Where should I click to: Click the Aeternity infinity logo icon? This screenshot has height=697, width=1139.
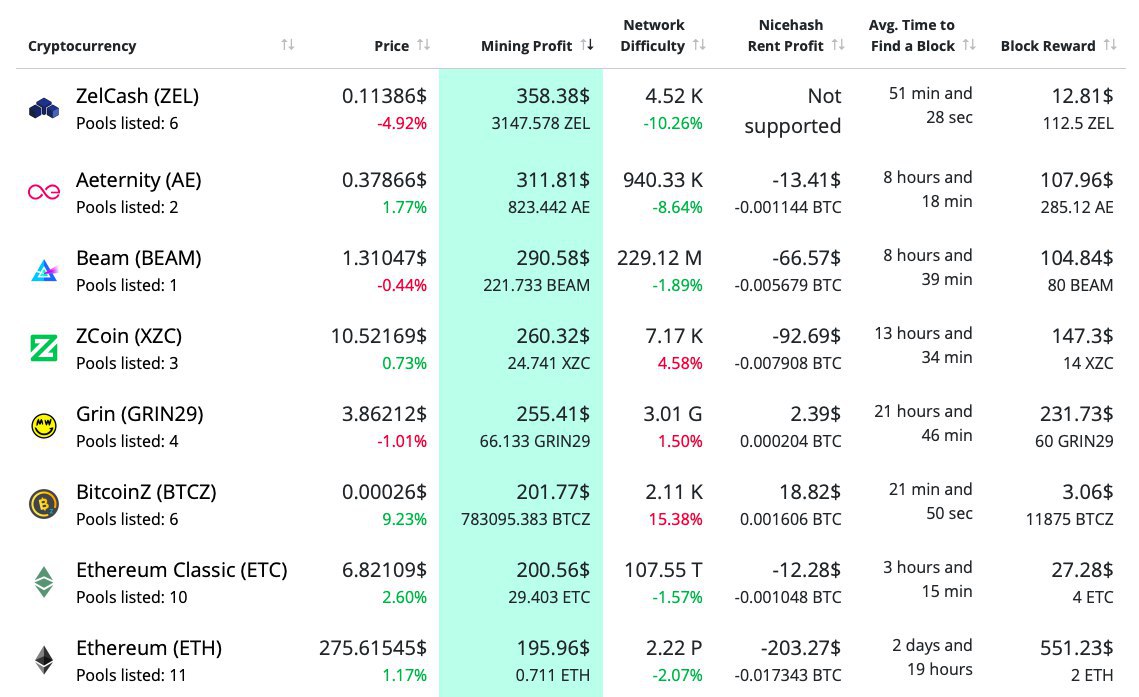click(x=44, y=192)
